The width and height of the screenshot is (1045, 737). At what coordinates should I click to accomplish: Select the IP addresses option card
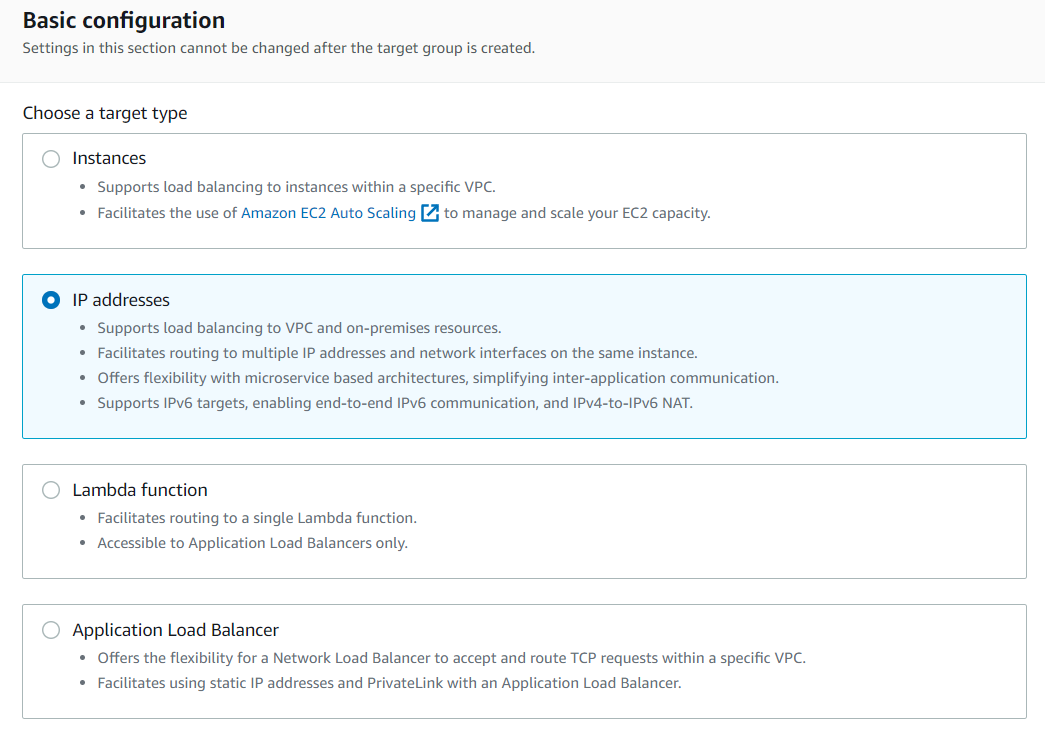point(522,356)
